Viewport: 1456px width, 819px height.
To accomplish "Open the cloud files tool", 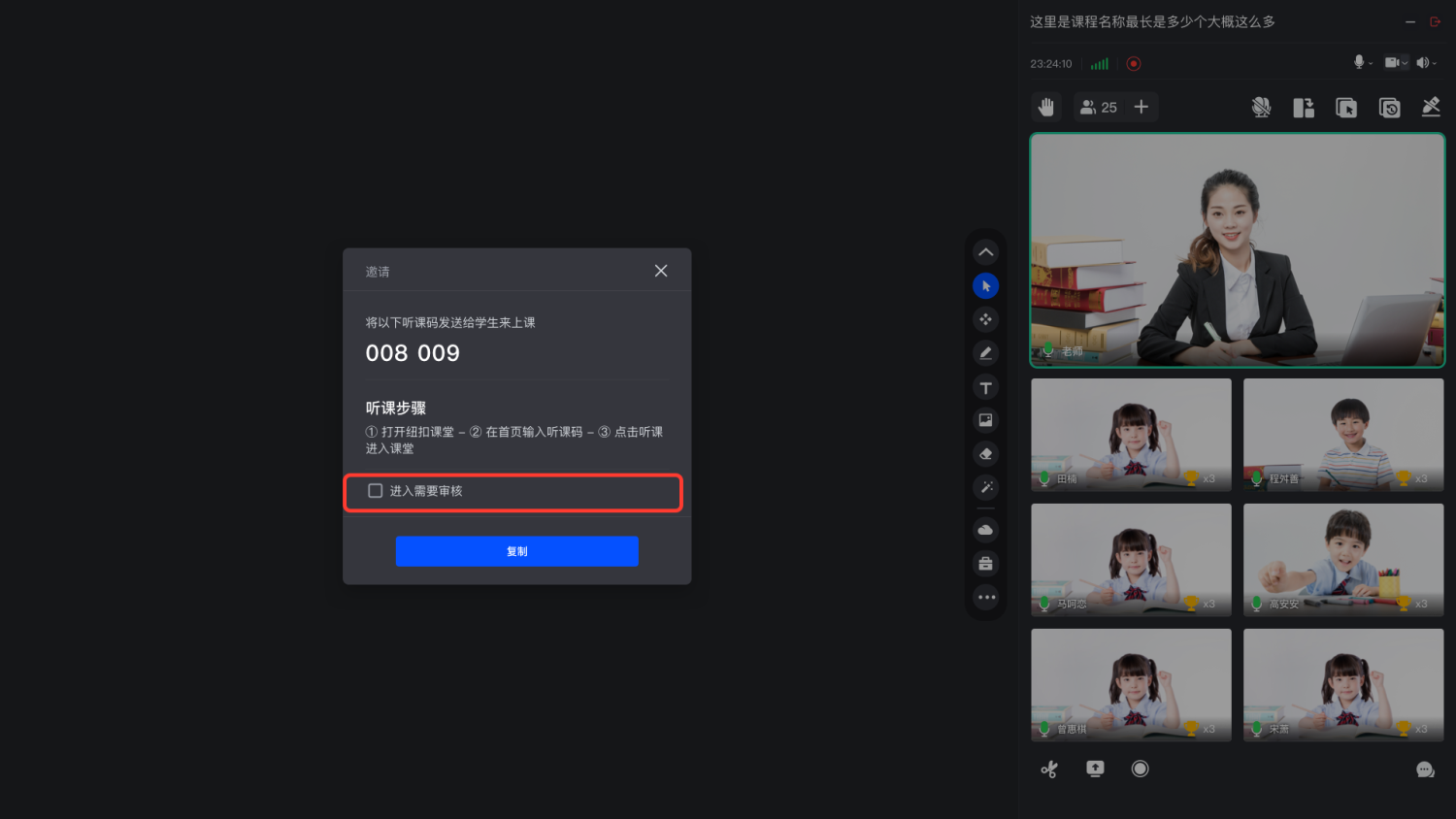I will point(985,530).
